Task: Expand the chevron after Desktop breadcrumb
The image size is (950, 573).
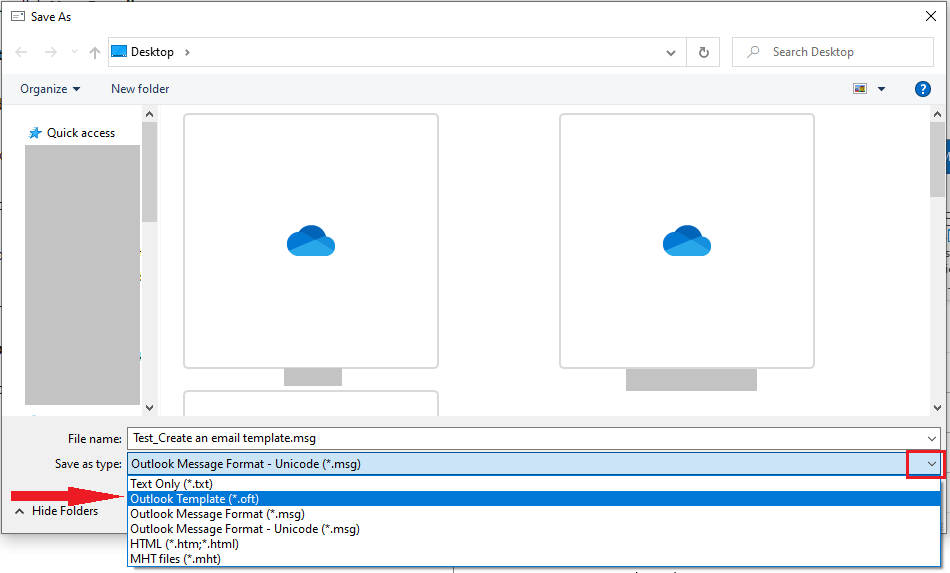Action: [x=187, y=52]
